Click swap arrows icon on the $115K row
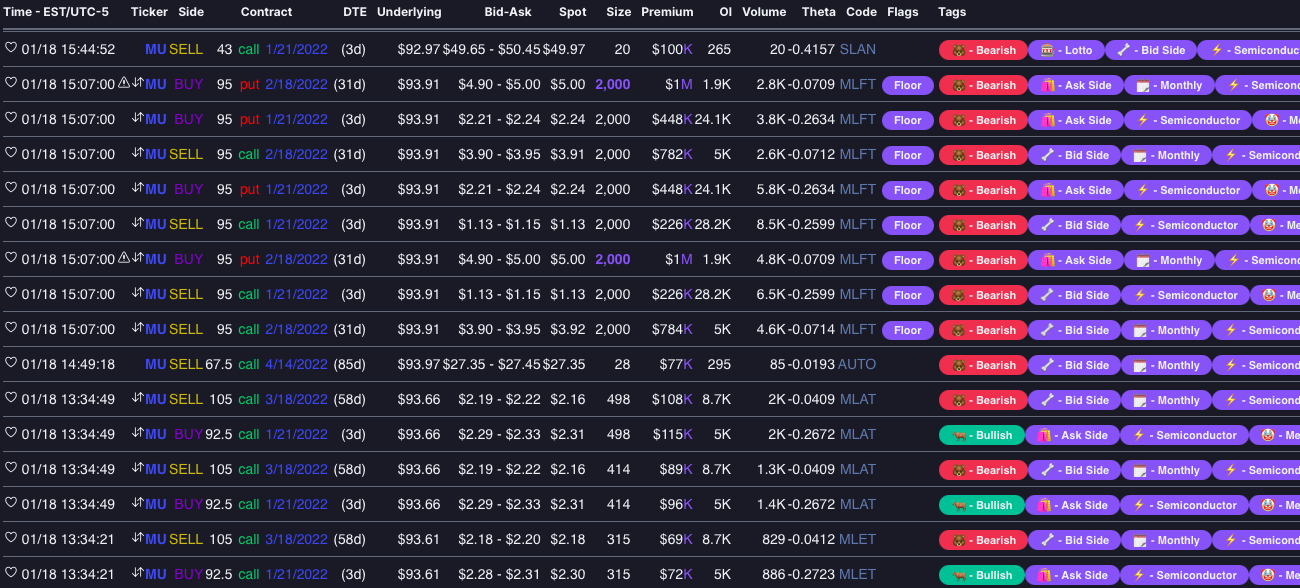This screenshot has width=1300, height=588. pyautogui.click(x=138, y=434)
